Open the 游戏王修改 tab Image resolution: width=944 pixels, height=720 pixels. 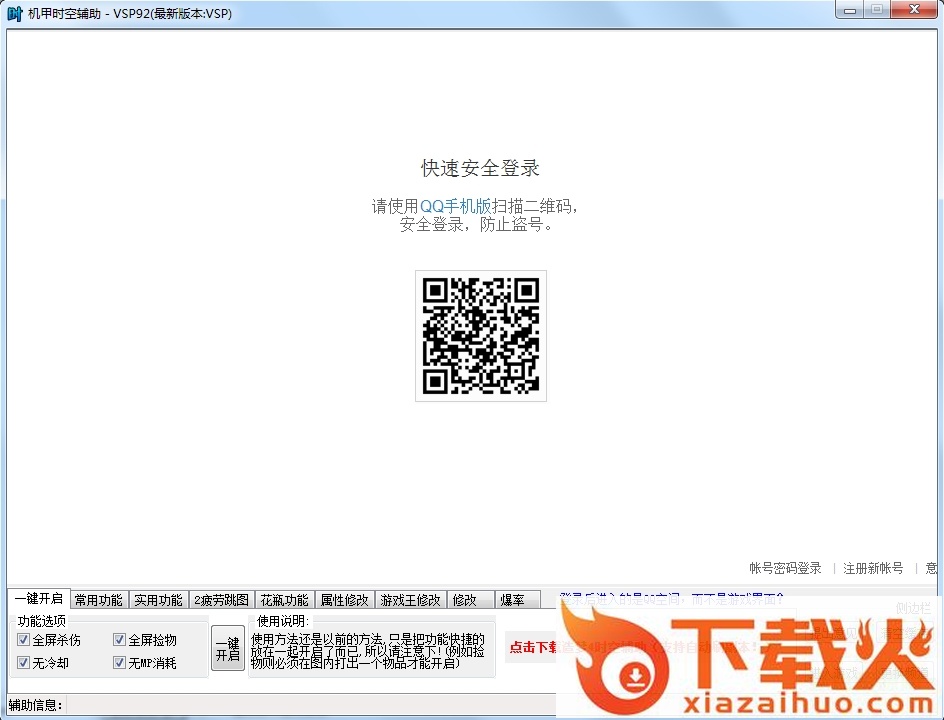coord(411,600)
